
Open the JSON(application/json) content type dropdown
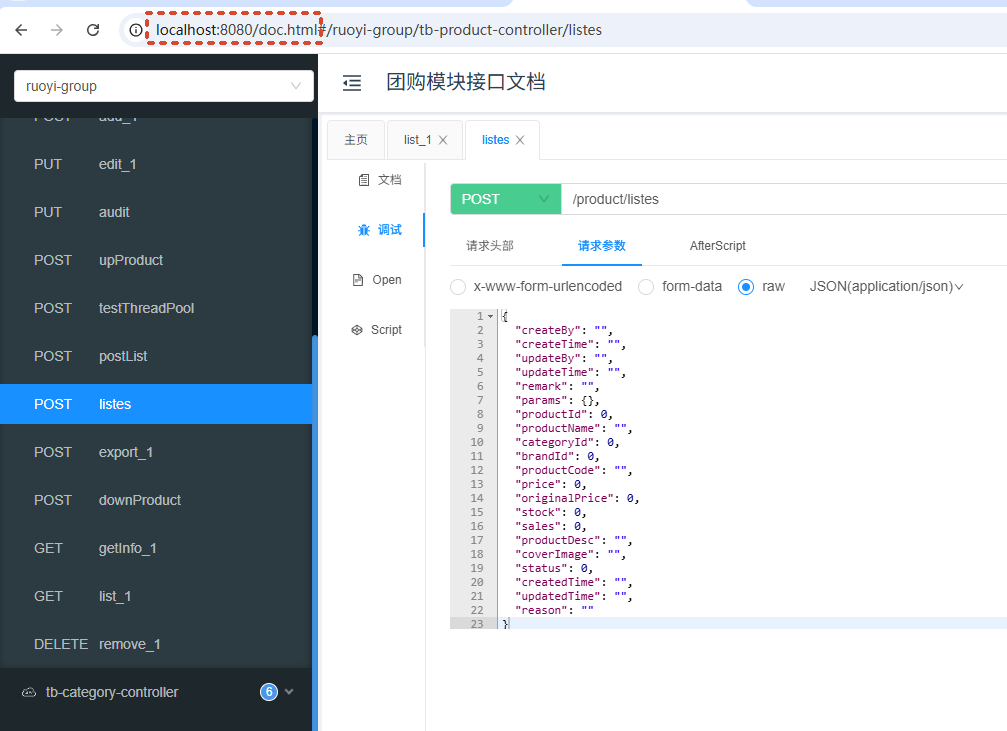point(886,286)
